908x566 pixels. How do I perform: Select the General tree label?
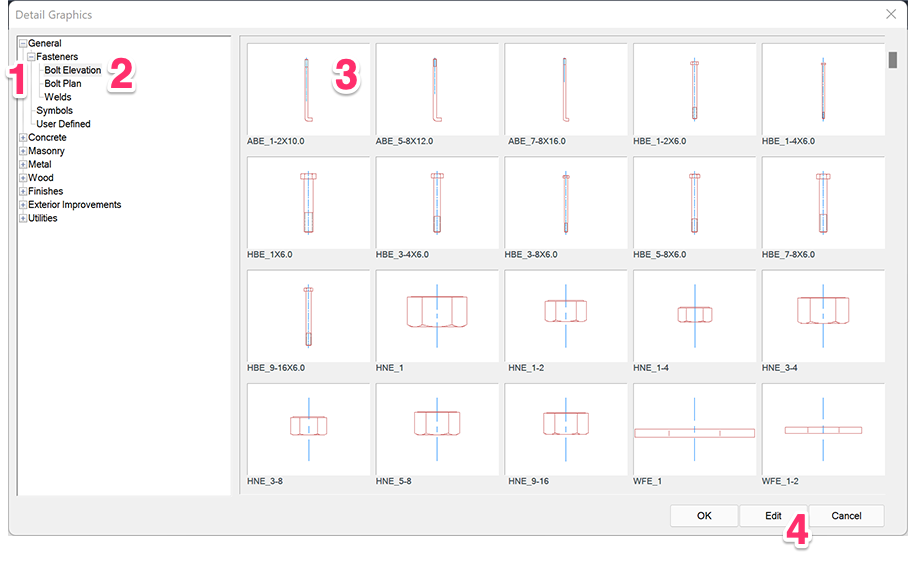click(45, 43)
